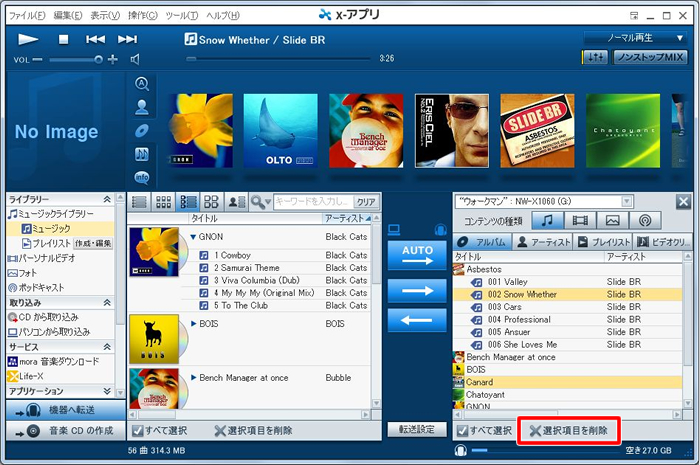Toggle すべて選択 checkbox in library panel
The height and width of the screenshot is (465, 700).
tap(138, 430)
